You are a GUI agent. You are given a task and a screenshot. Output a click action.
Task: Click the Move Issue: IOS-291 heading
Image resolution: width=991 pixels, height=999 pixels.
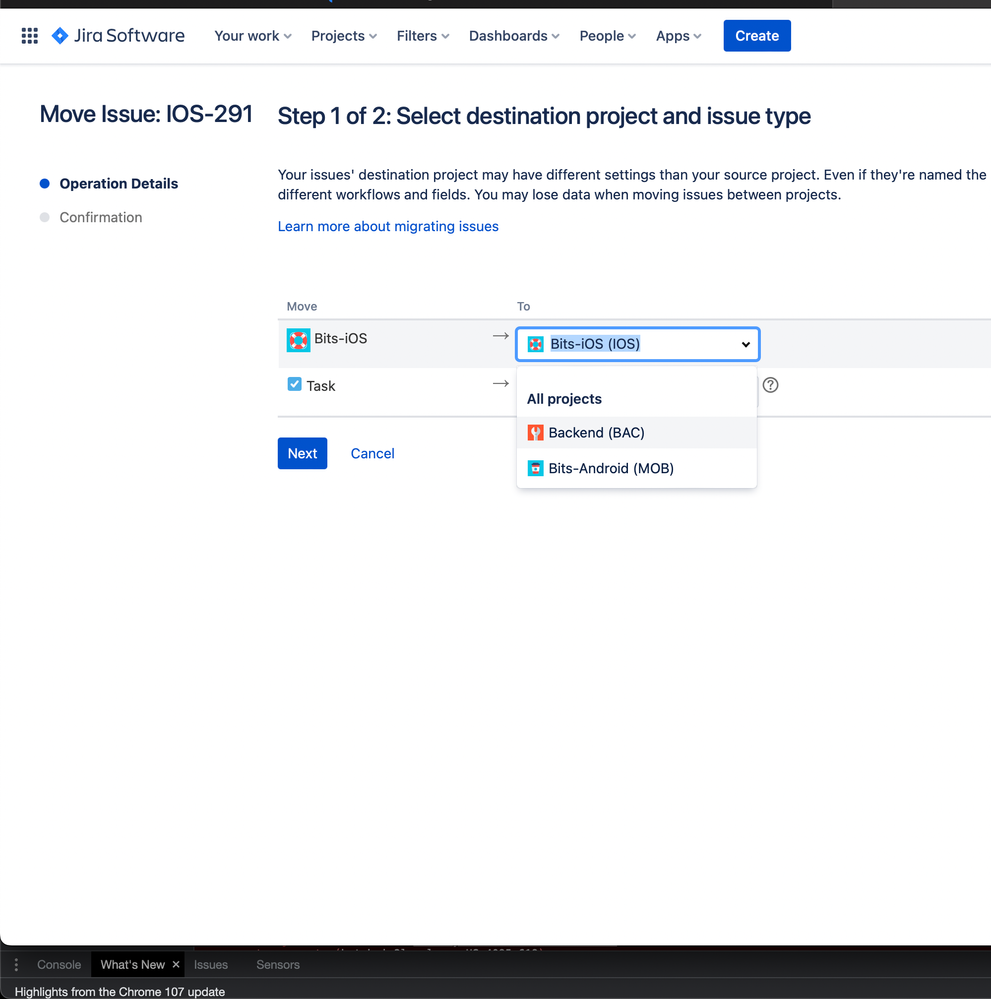[146, 114]
